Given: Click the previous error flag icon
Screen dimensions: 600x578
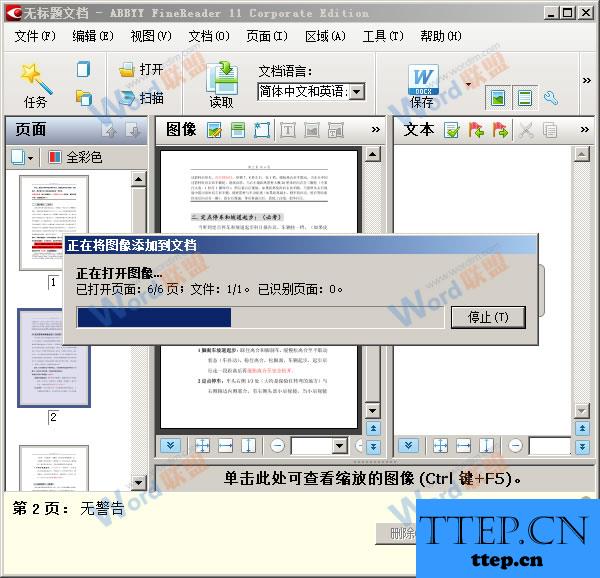Looking at the screenshot, I should tap(476, 130).
